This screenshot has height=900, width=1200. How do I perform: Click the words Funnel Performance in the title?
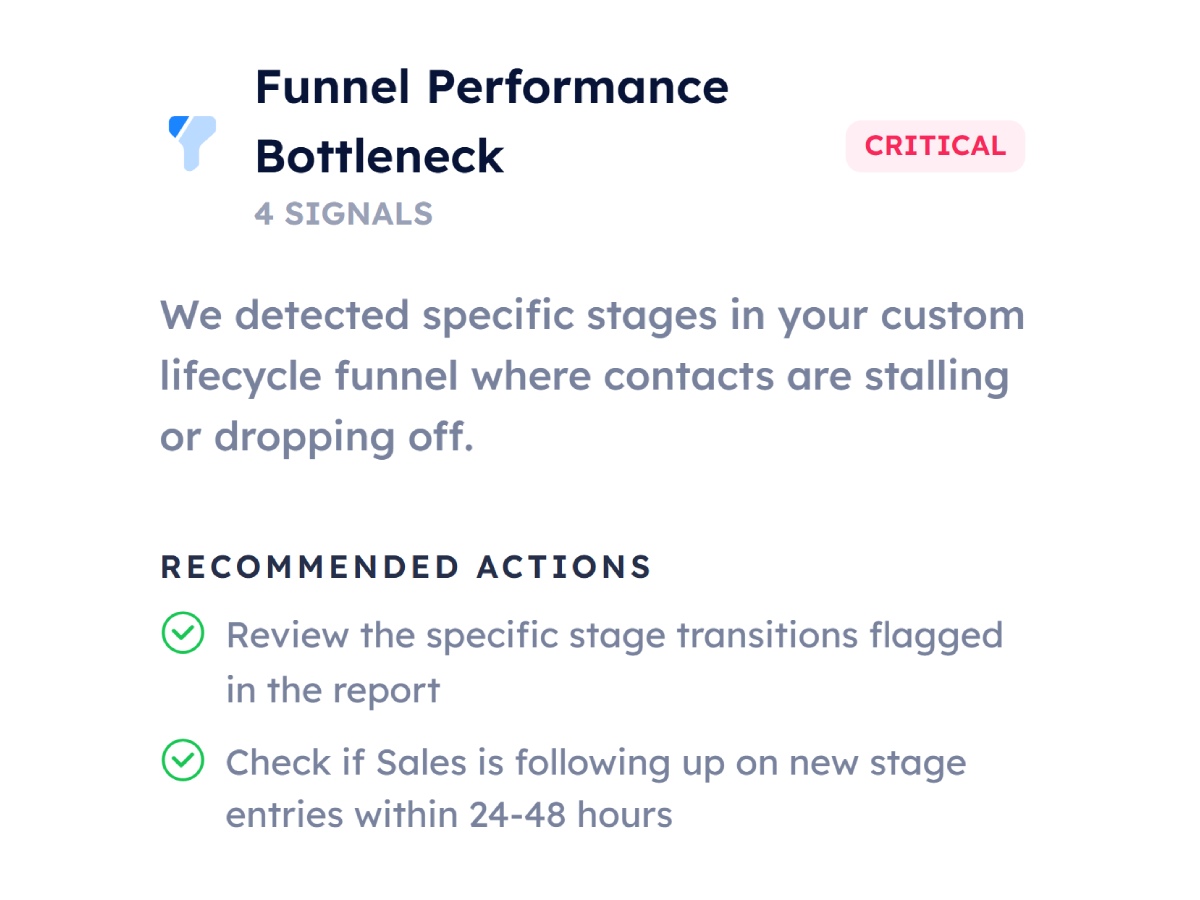491,87
